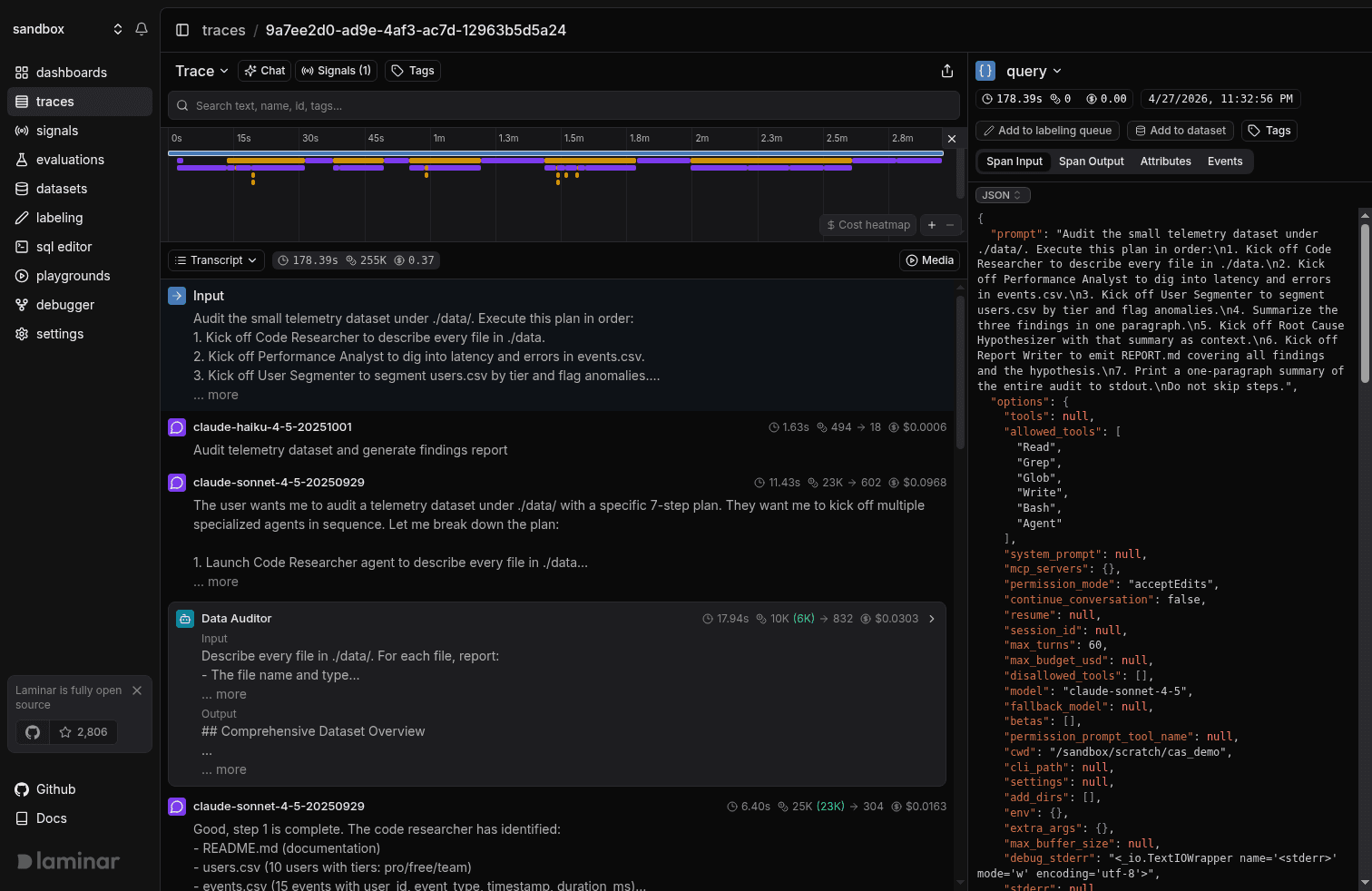1372x891 pixels.
Task: Expand the Data Auditor span chevron
Action: [932, 619]
